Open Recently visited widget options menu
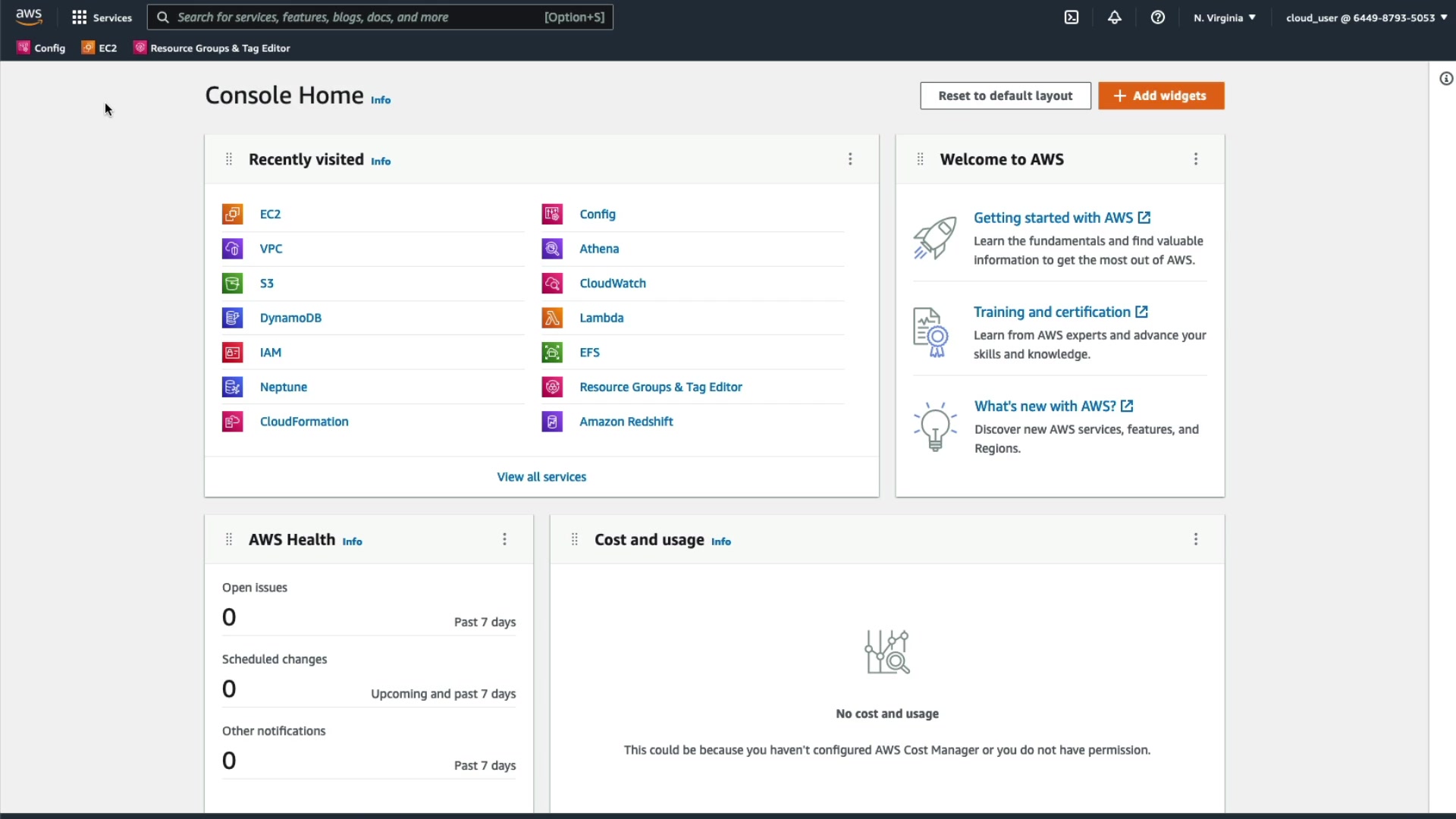1456x819 pixels. (850, 159)
